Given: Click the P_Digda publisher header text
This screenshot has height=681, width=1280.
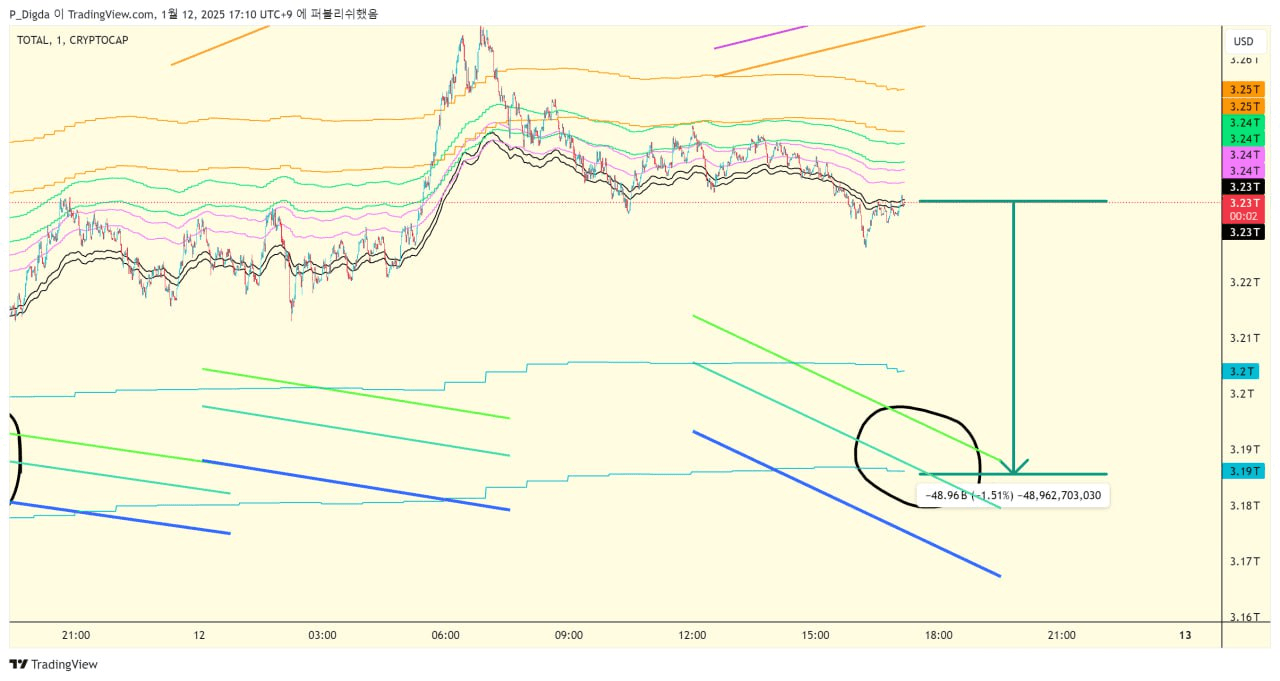Looking at the screenshot, I should pos(194,14).
